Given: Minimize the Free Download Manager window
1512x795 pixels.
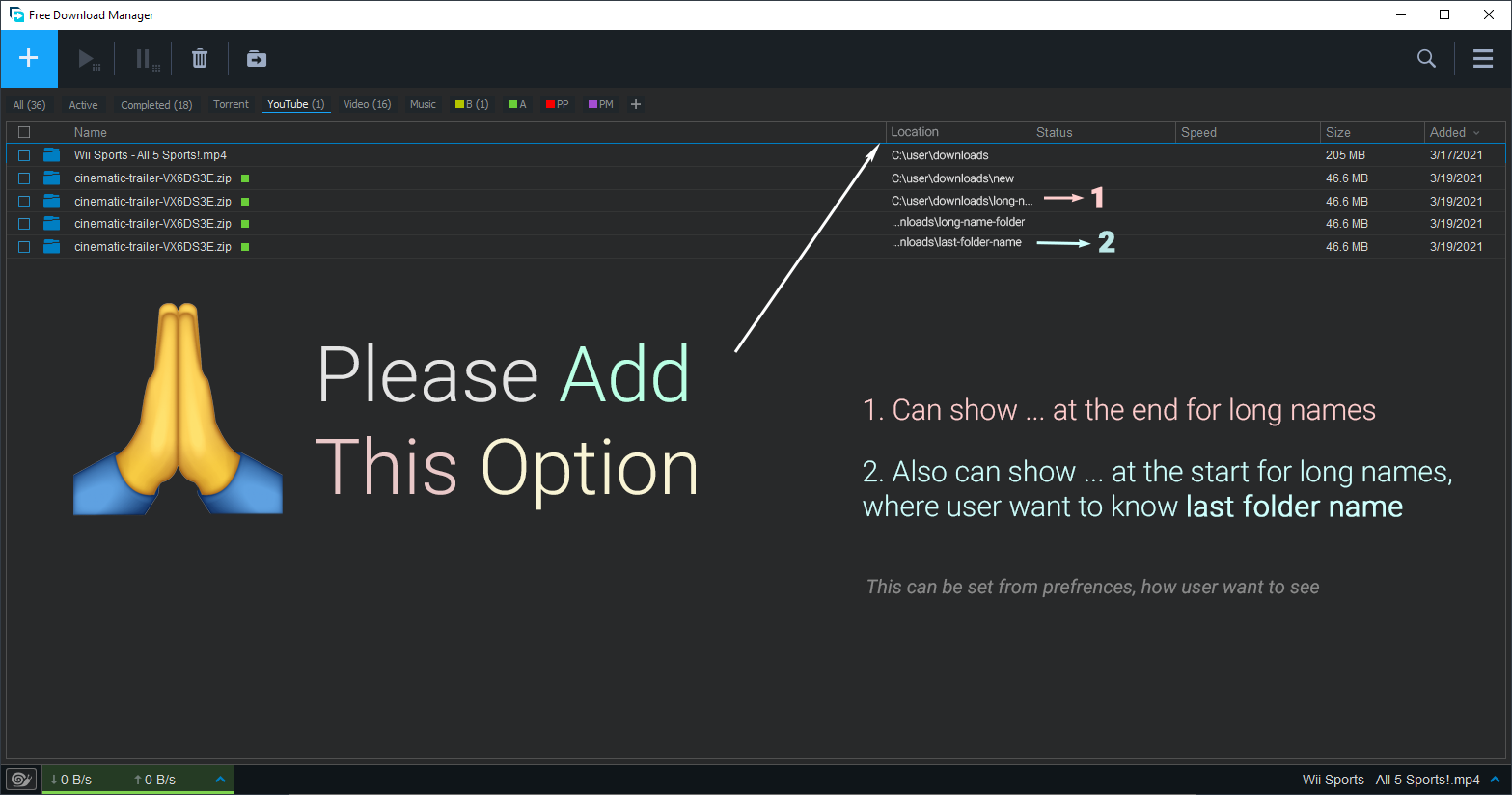Looking at the screenshot, I should tap(1400, 14).
